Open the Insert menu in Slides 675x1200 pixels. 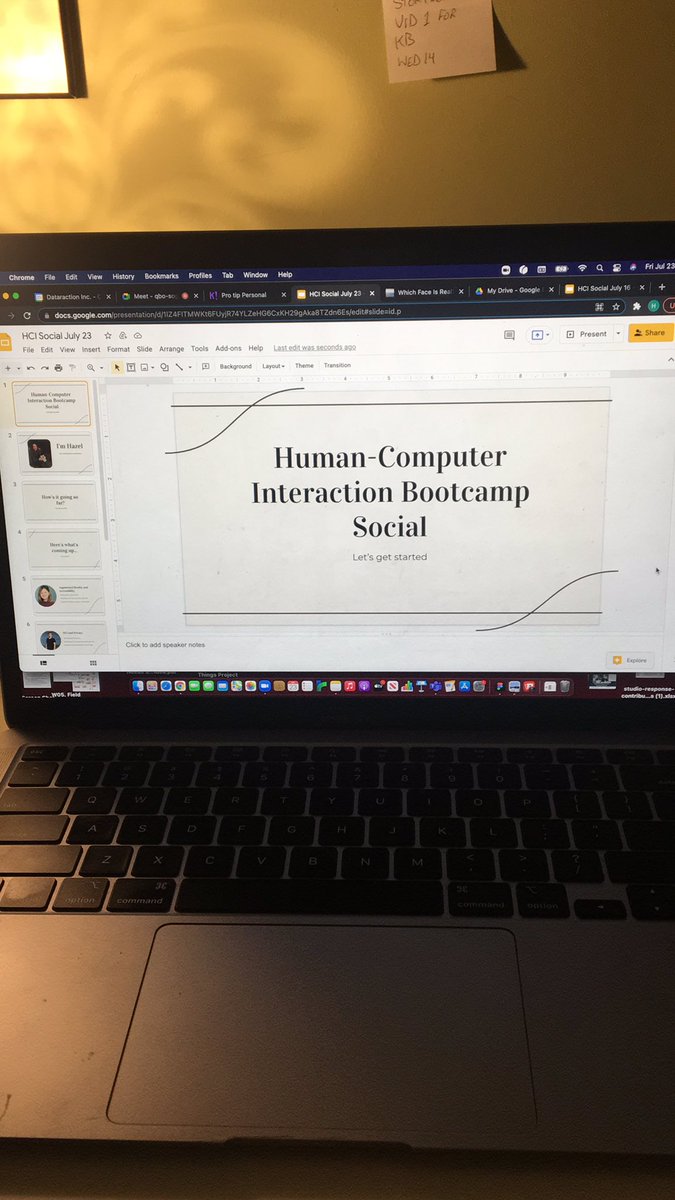tap(91, 349)
